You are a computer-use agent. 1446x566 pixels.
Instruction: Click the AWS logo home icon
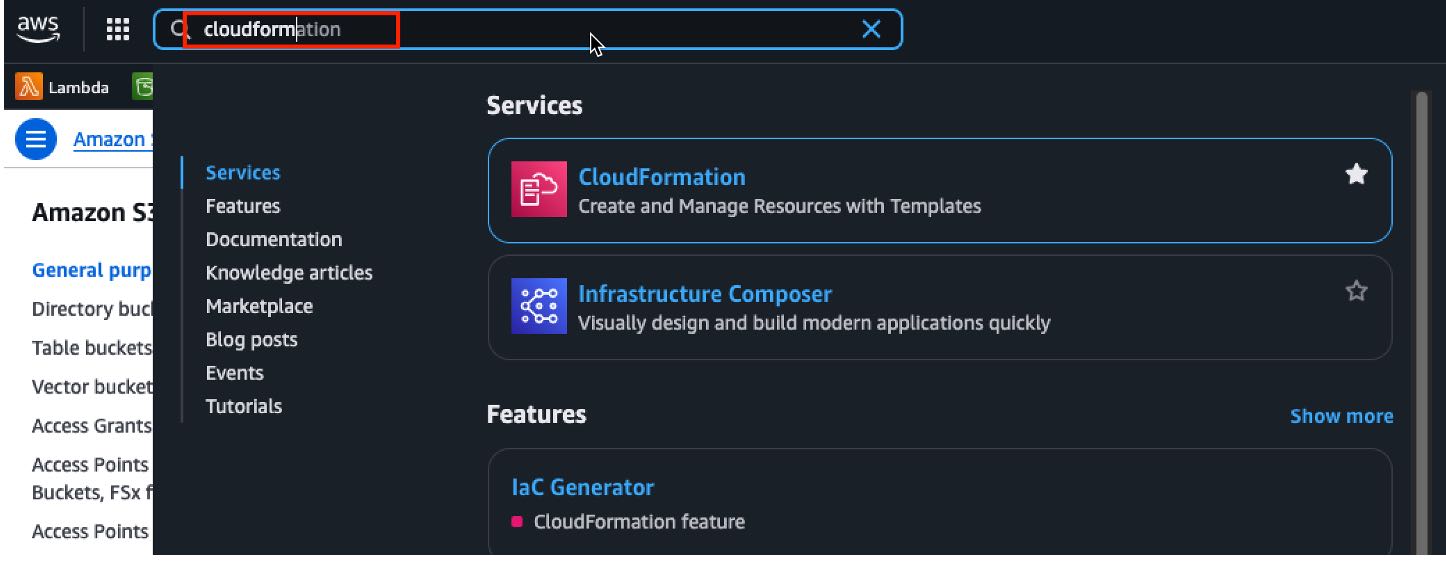pos(38,29)
